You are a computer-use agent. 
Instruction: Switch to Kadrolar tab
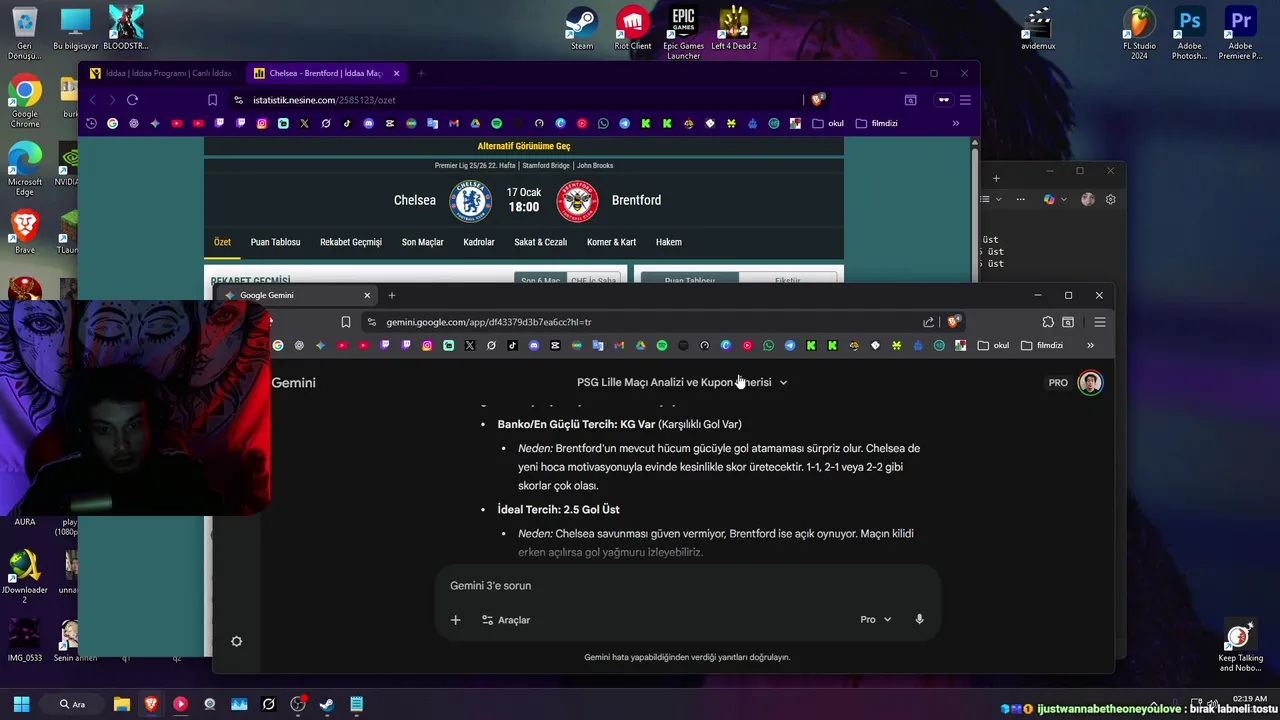[x=479, y=242]
